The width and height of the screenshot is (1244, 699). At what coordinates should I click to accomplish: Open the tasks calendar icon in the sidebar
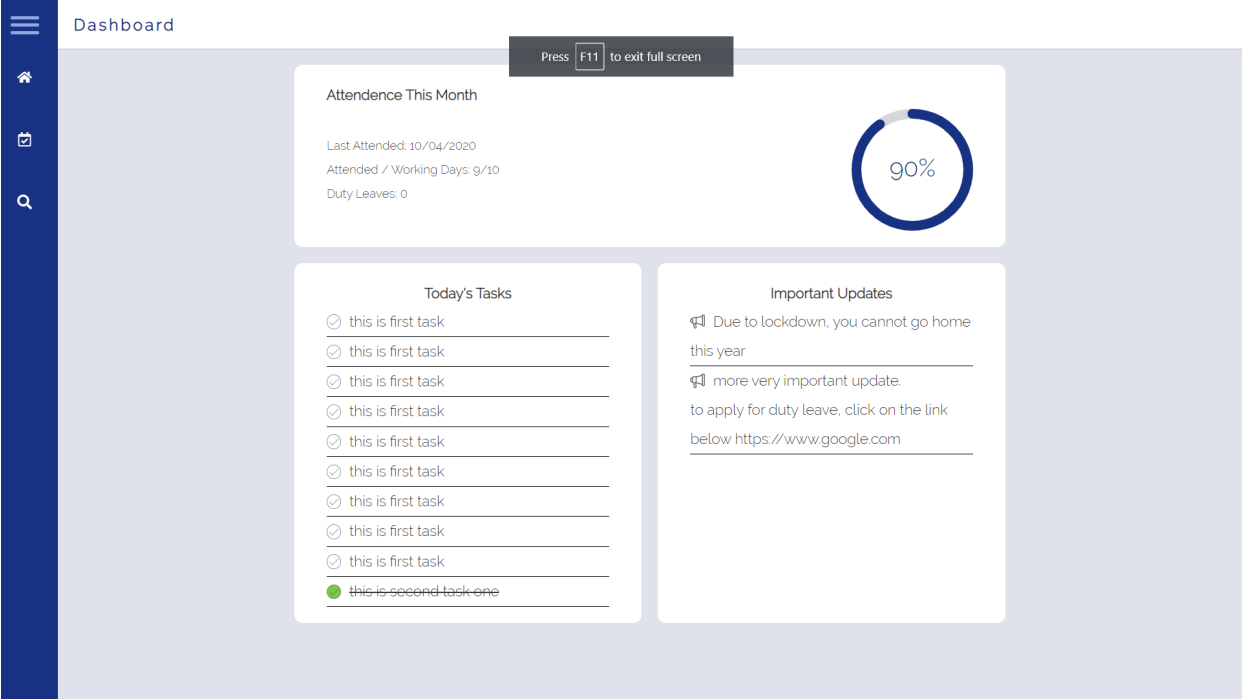click(x=24, y=139)
